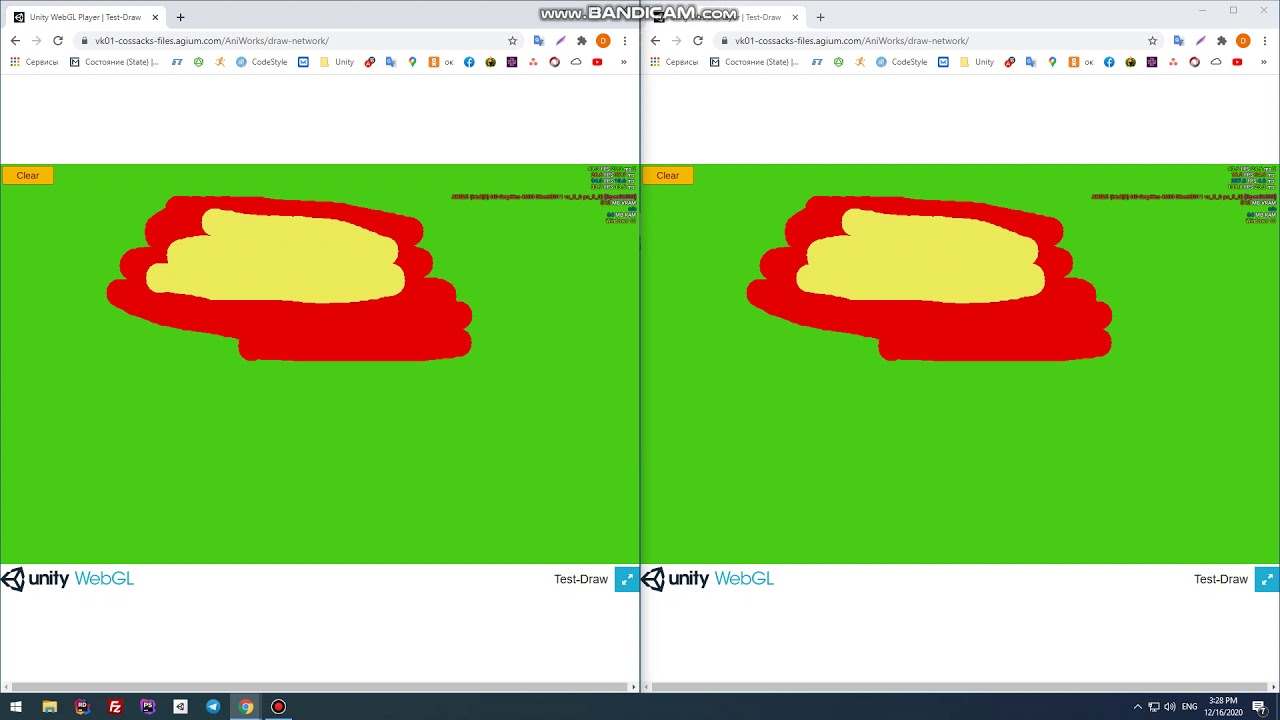
Task: Click fullscreen icon in left Unity player
Action: tap(626, 579)
